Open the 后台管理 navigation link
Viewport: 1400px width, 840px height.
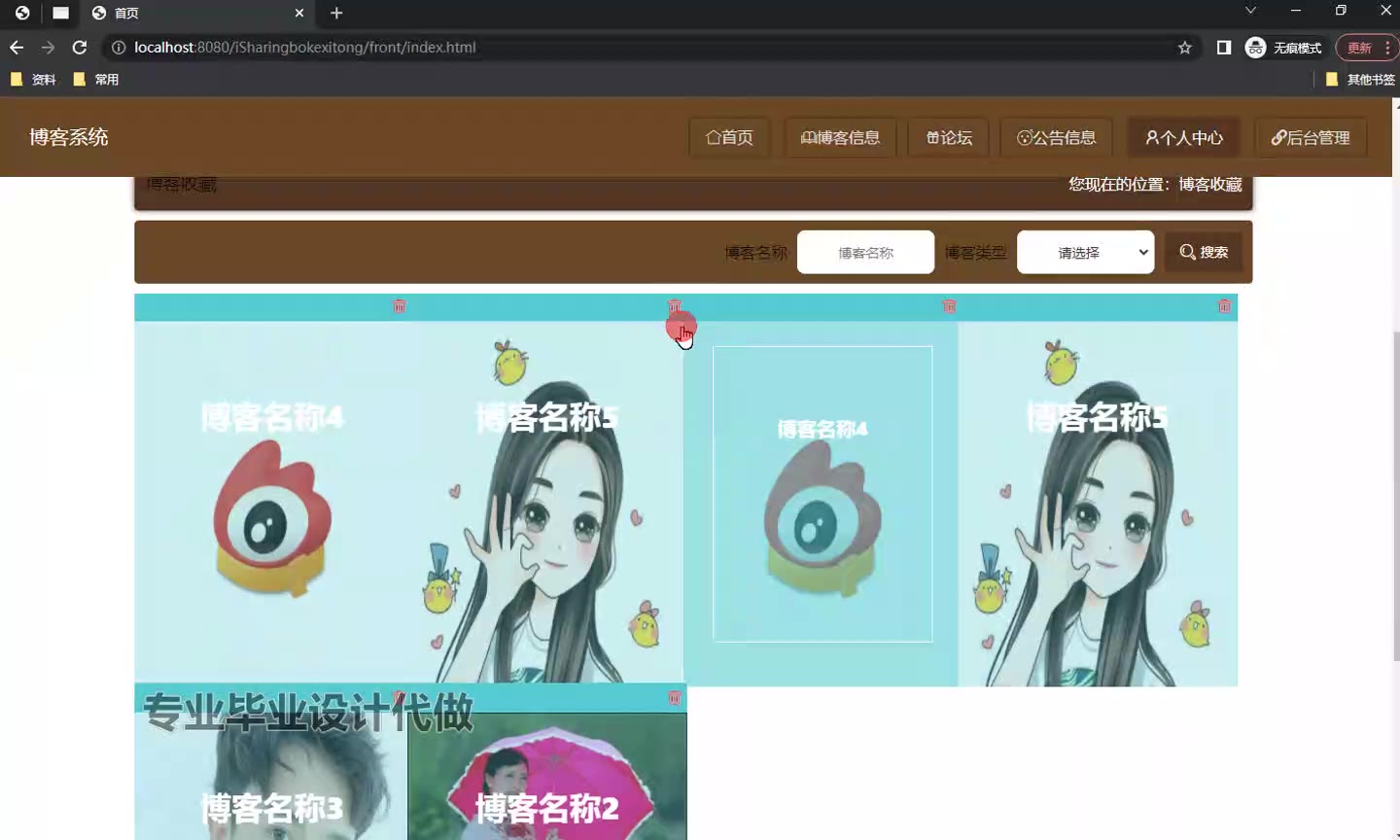tap(1311, 137)
